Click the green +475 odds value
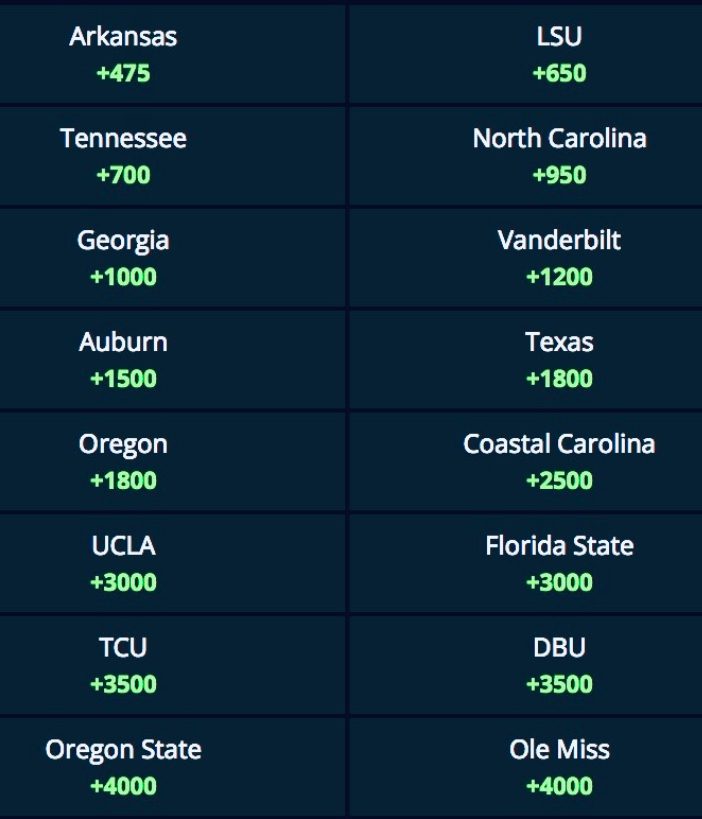This screenshot has height=819, width=702. [123, 73]
